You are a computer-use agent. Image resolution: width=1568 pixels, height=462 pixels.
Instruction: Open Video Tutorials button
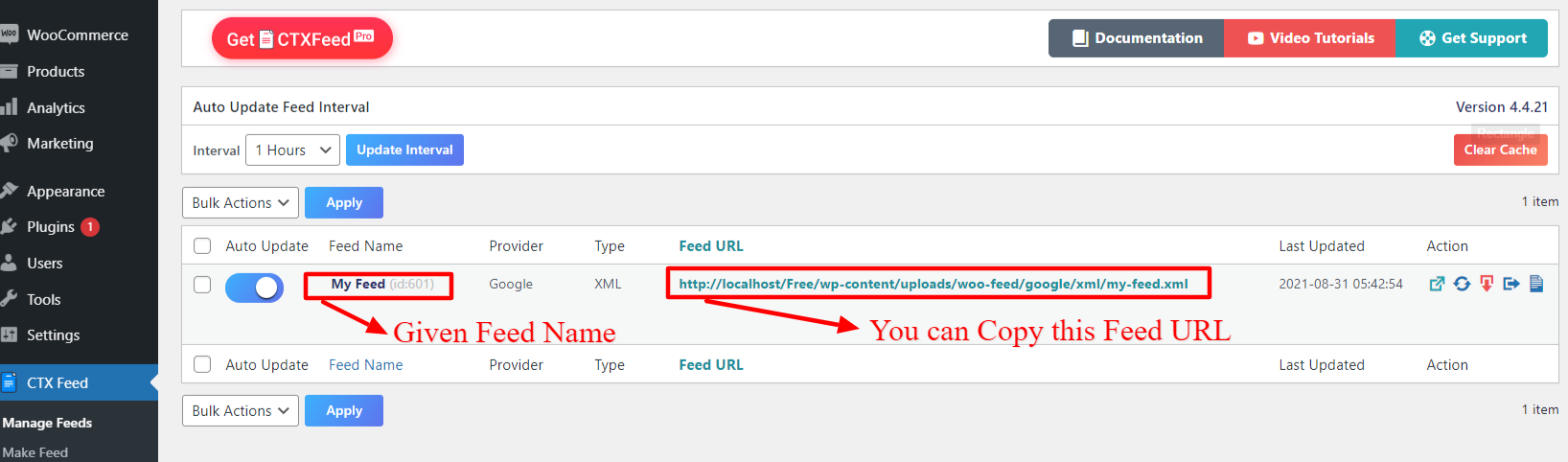pos(1309,38)
